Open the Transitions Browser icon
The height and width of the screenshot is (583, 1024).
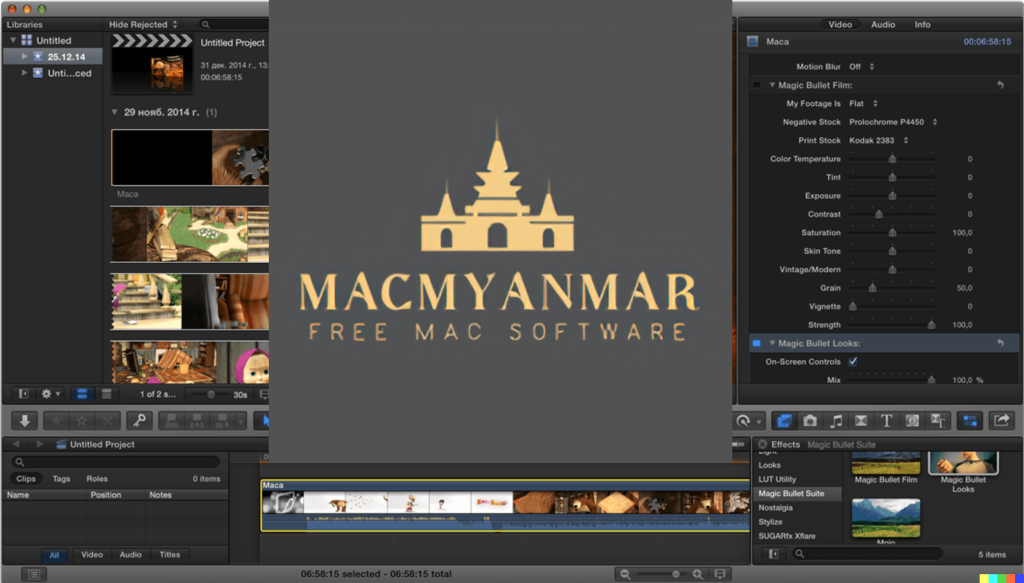click(861, 421)
